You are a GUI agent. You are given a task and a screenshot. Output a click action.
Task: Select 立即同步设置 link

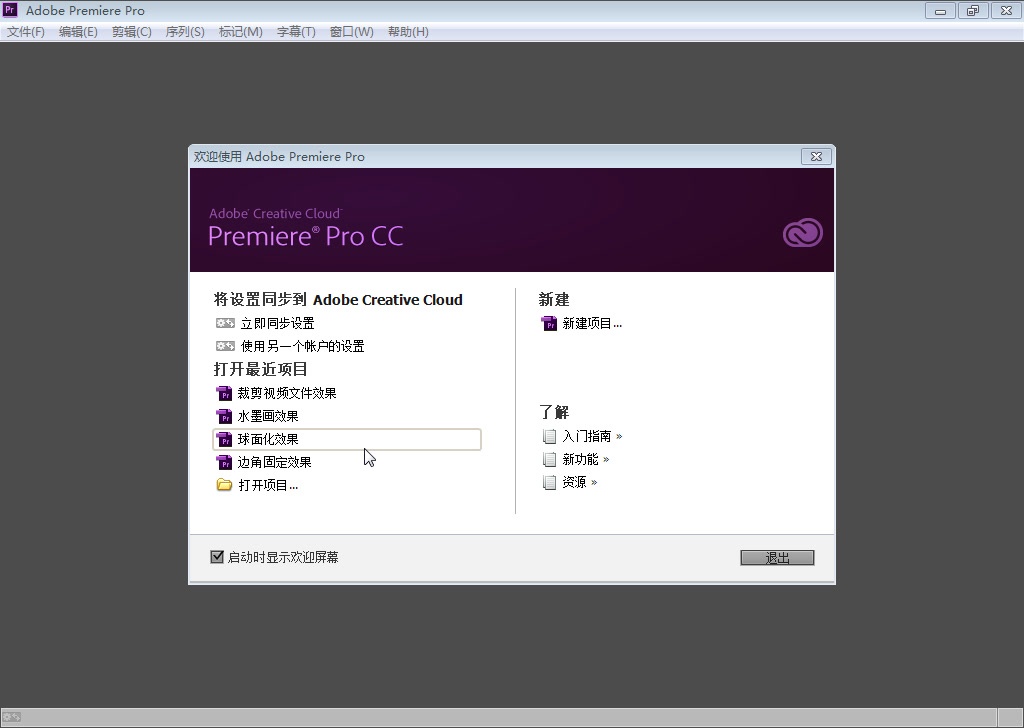(278, 323)
